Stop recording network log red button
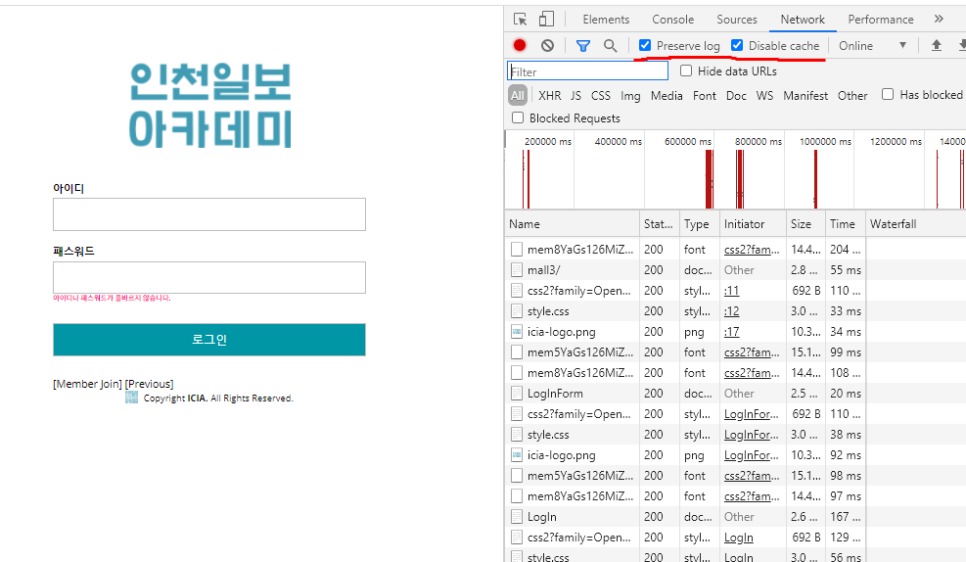The height and width of the screenshot is (562, 966). pyautogui.click(x=519, y=46)
